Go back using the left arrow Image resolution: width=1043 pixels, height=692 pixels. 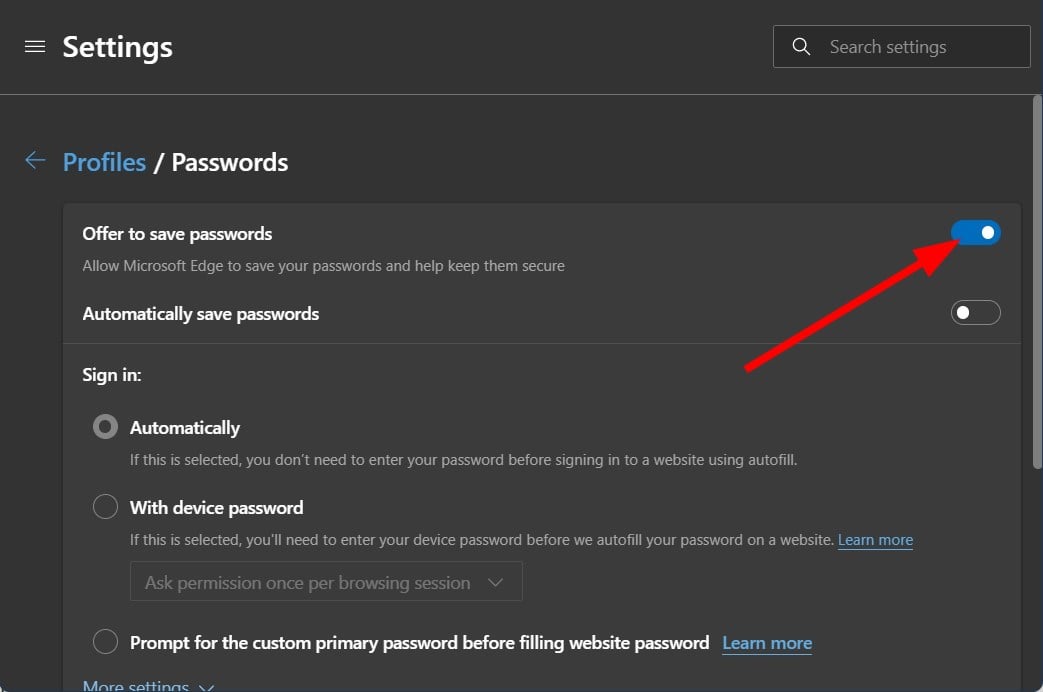pyautogui.click(x=35, y=161)
